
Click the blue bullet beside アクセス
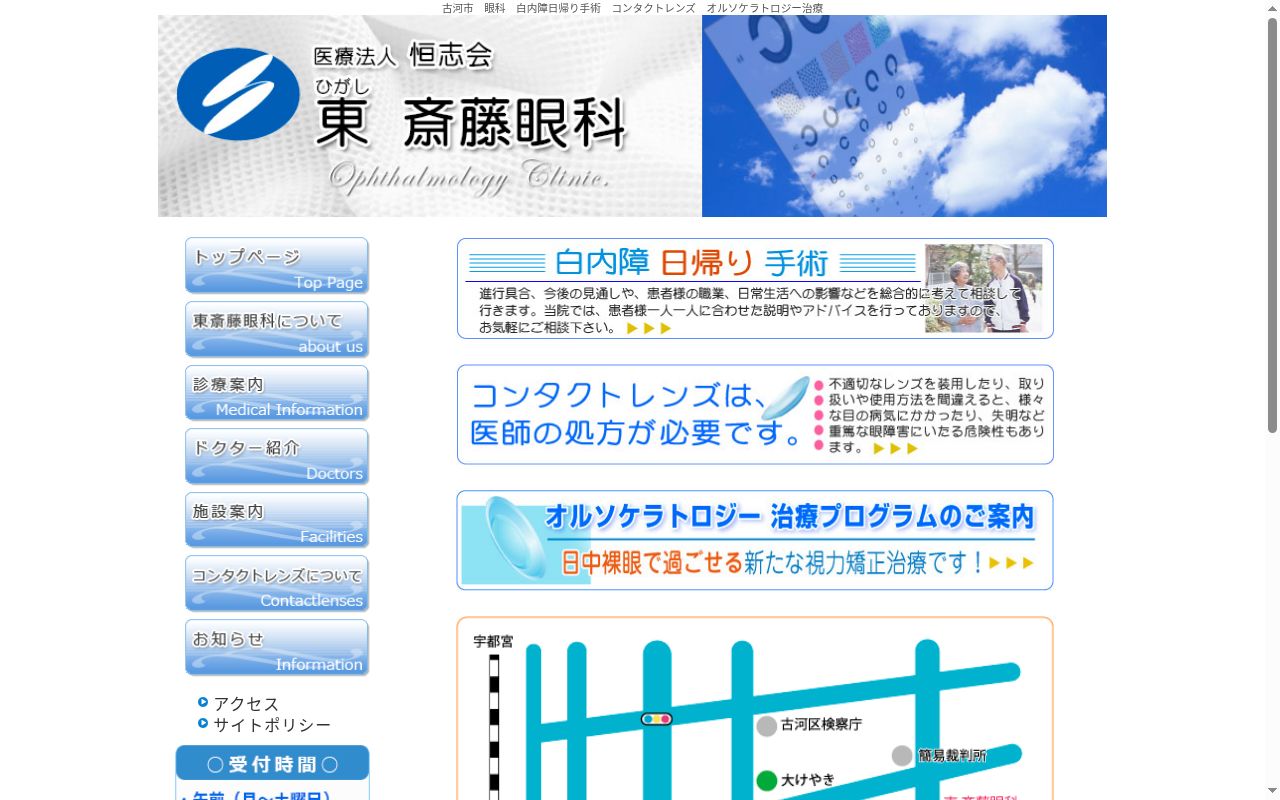click(x=203, y=702)
